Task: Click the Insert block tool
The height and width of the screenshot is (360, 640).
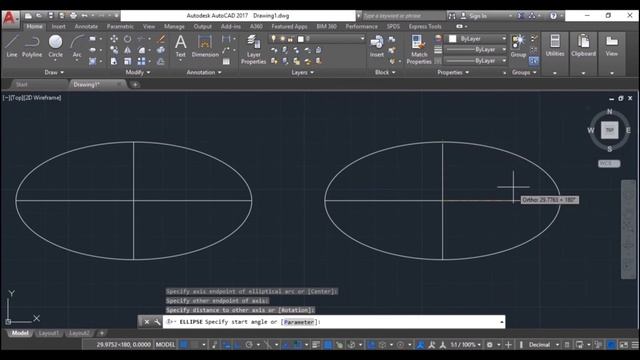Action: [x=376, y=46]
